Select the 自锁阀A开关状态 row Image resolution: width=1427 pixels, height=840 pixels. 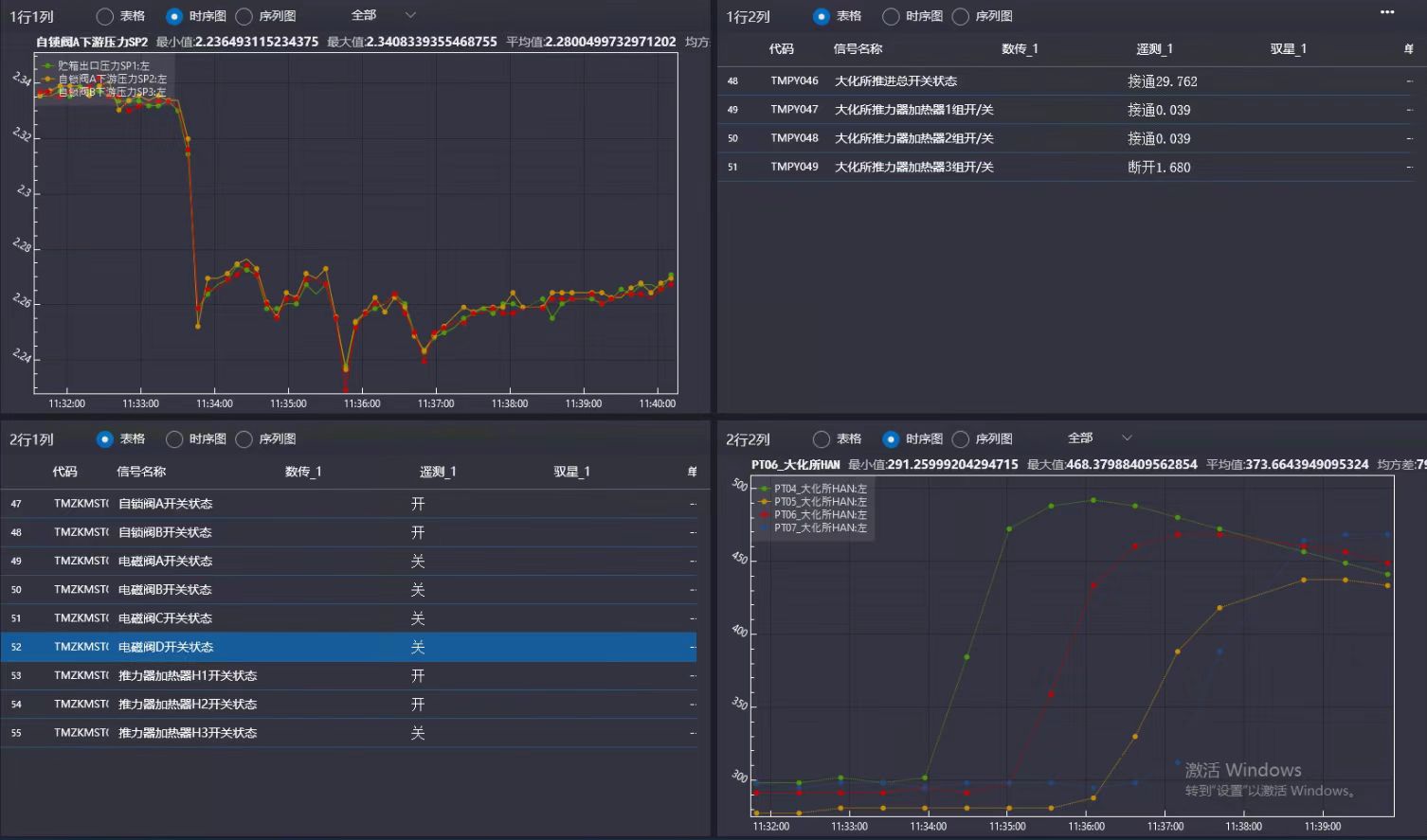[x=165, y=504]
